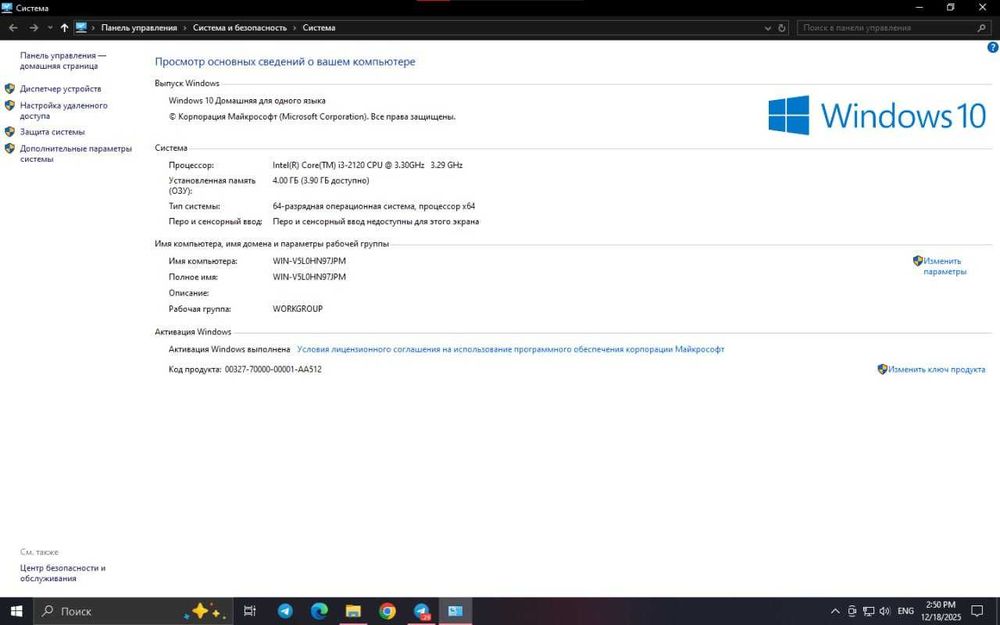
Task: Click 'Изменить параметры' link
Action: click(x=945, y=266)
